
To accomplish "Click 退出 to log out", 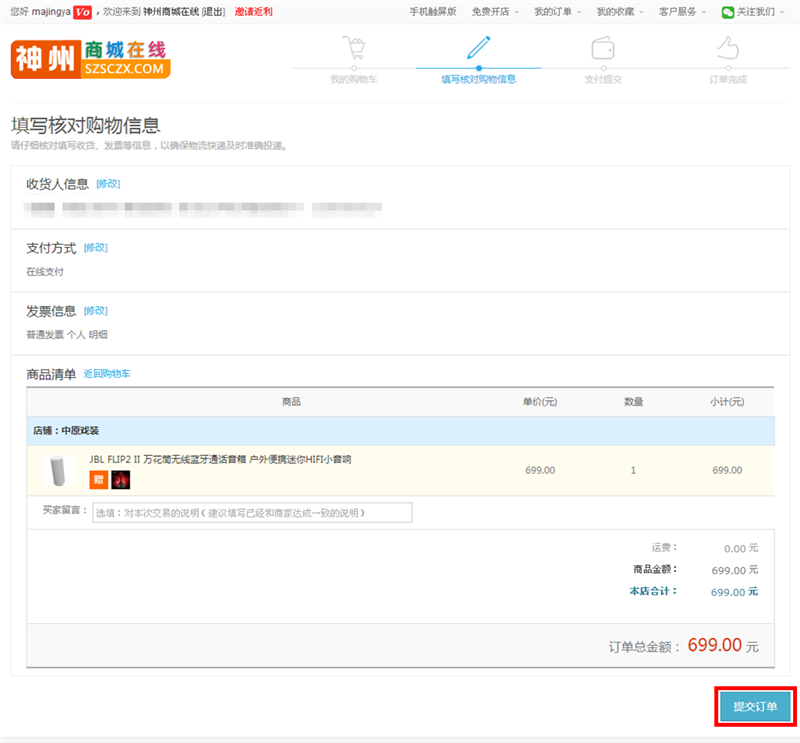I will [213, 12].
